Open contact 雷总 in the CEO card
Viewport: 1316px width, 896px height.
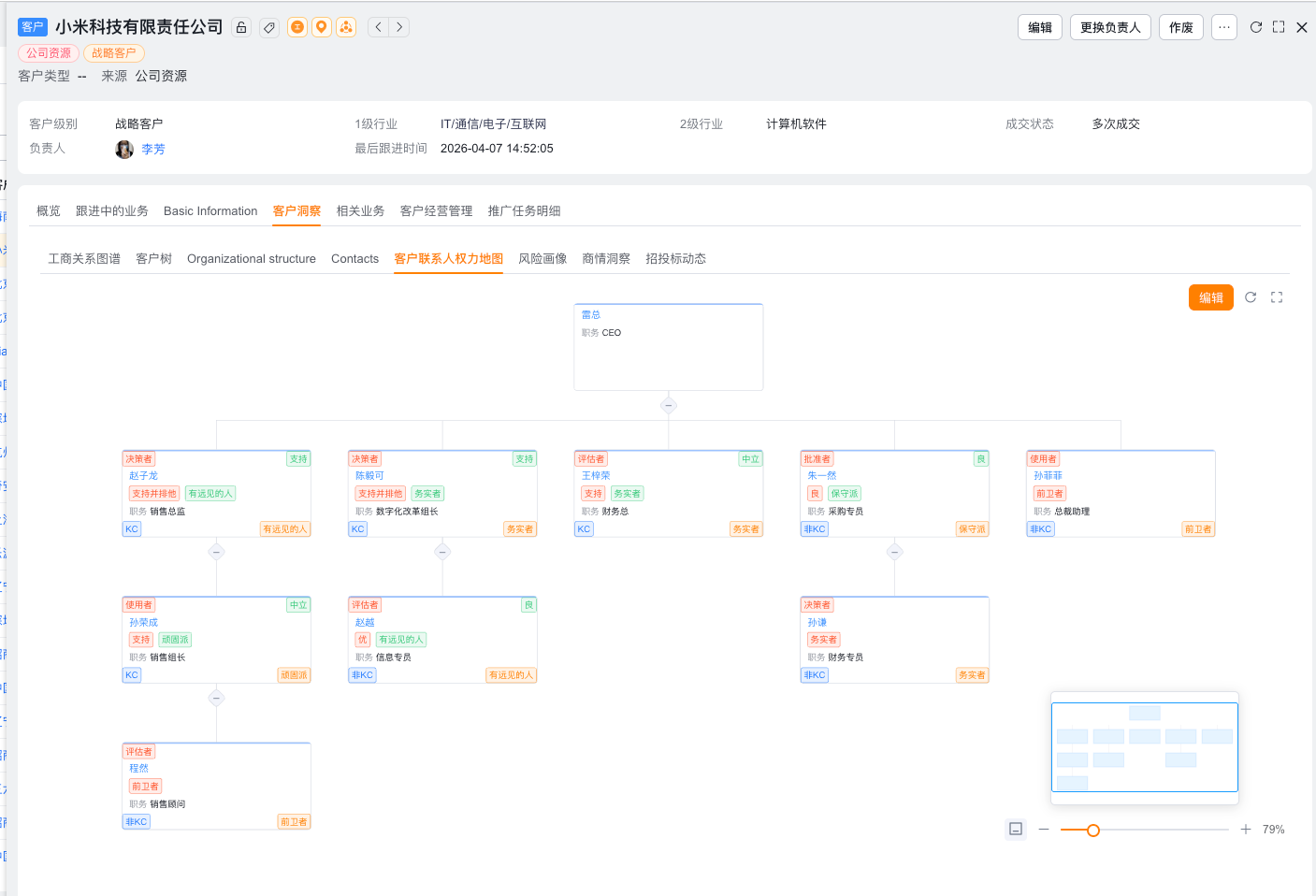(x=591, y=315)
